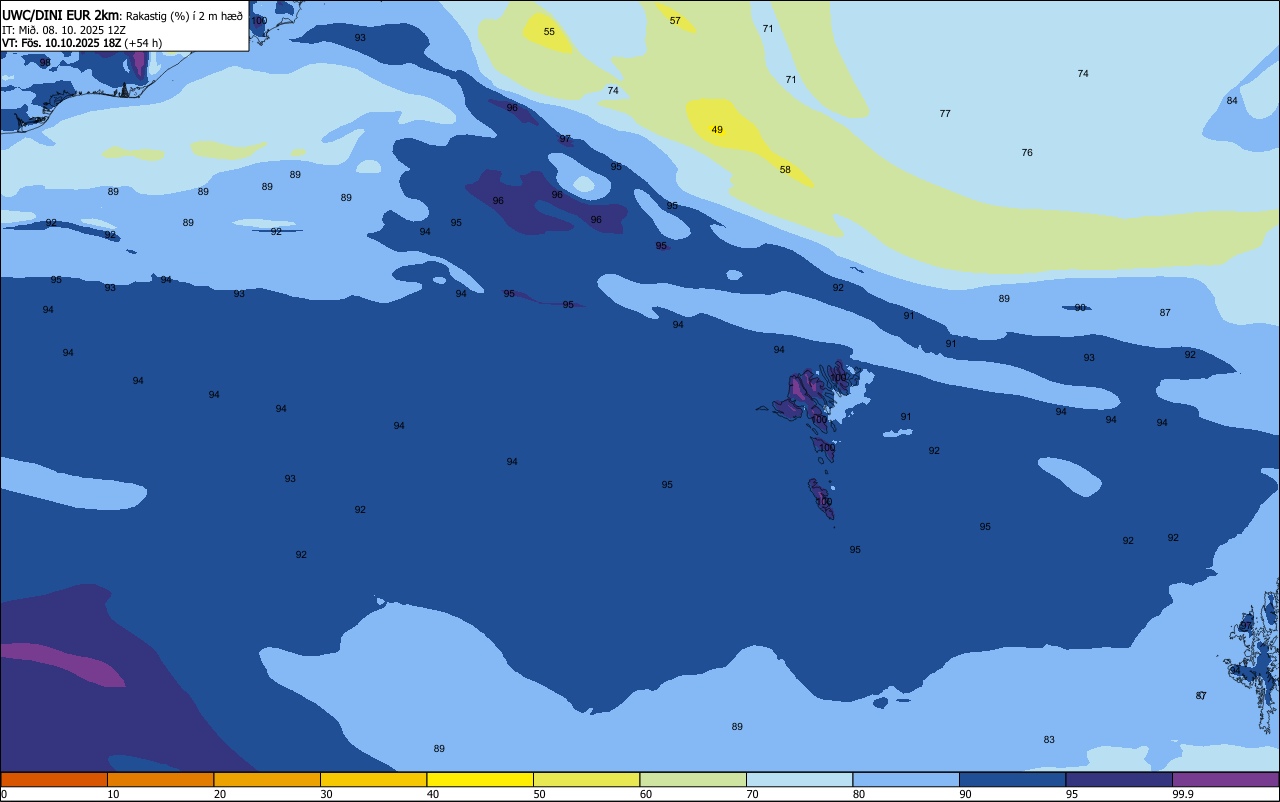Click the legend tick label 10
This screenshot has height=802, width=1280.
[x=113, y=794]
